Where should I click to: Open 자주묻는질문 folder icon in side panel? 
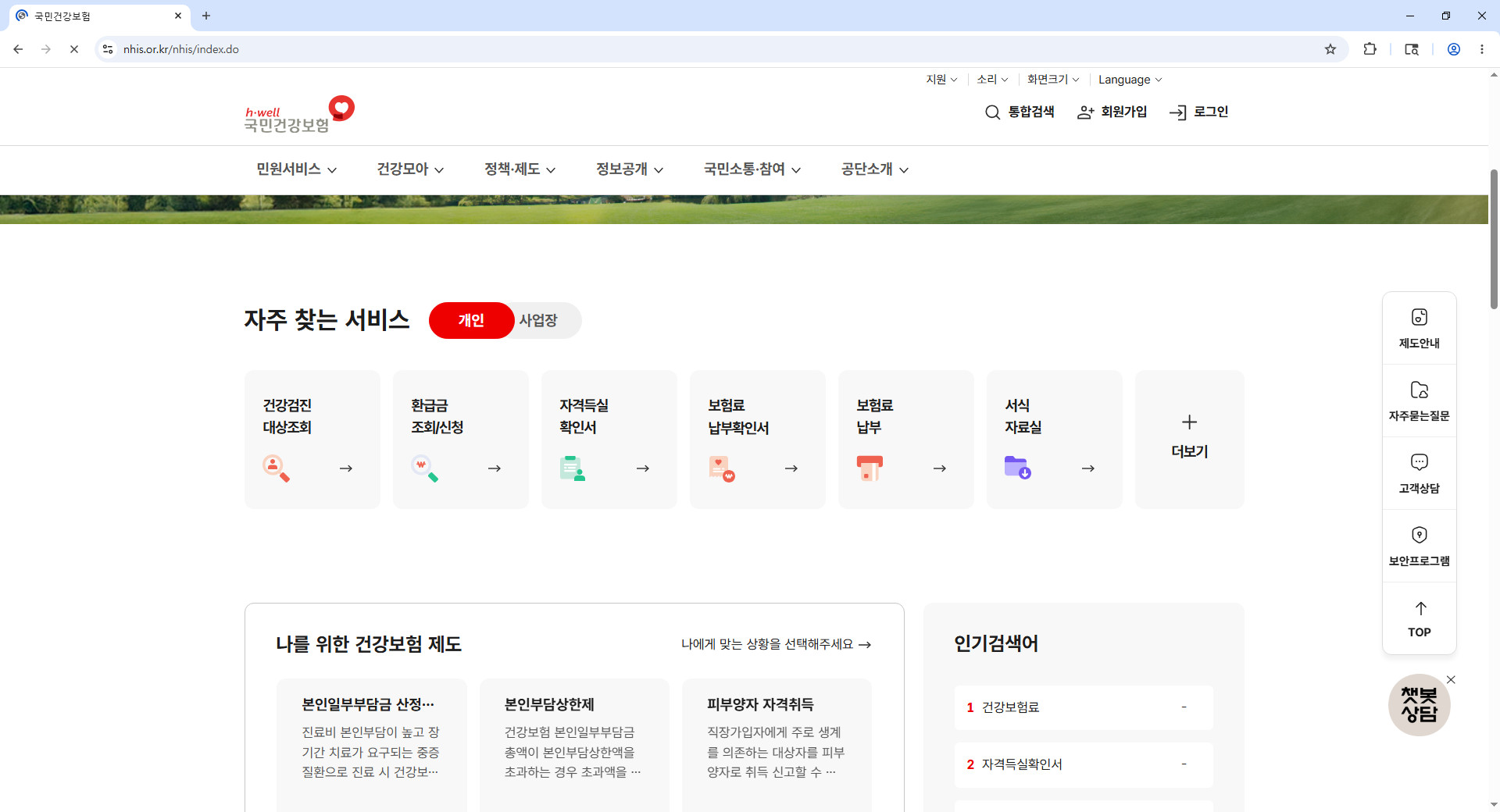point(1420,390)
